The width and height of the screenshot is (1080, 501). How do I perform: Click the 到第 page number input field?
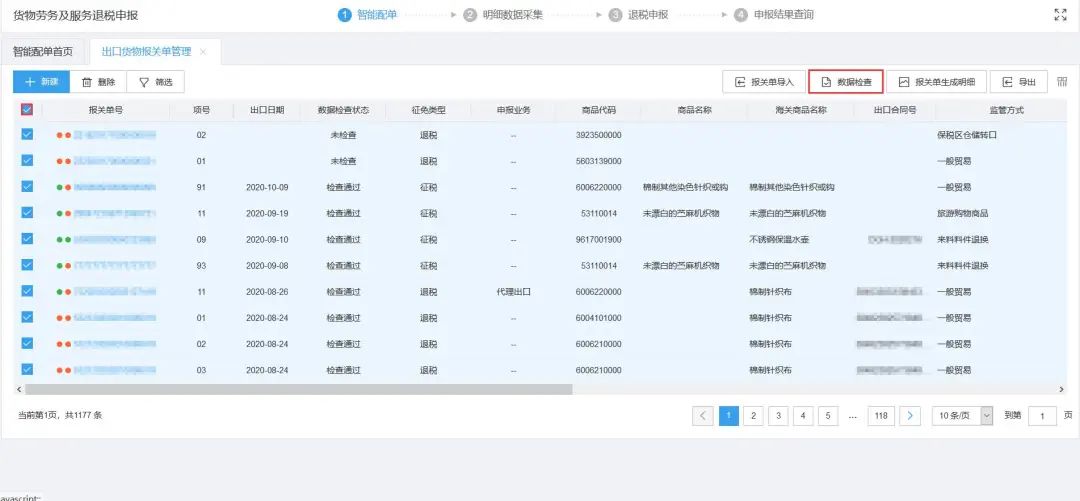[1042, 416]
